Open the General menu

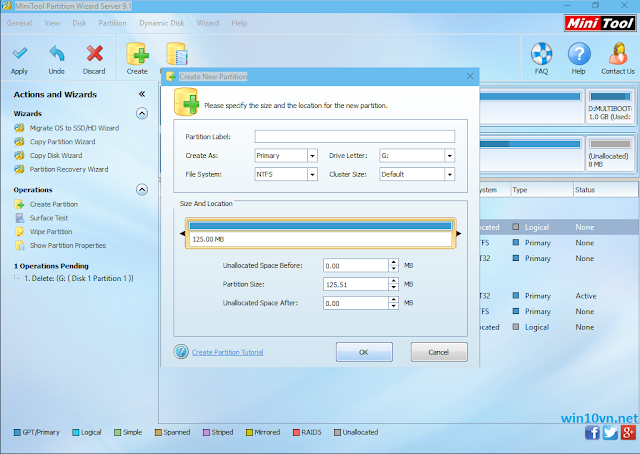[19, 23]
